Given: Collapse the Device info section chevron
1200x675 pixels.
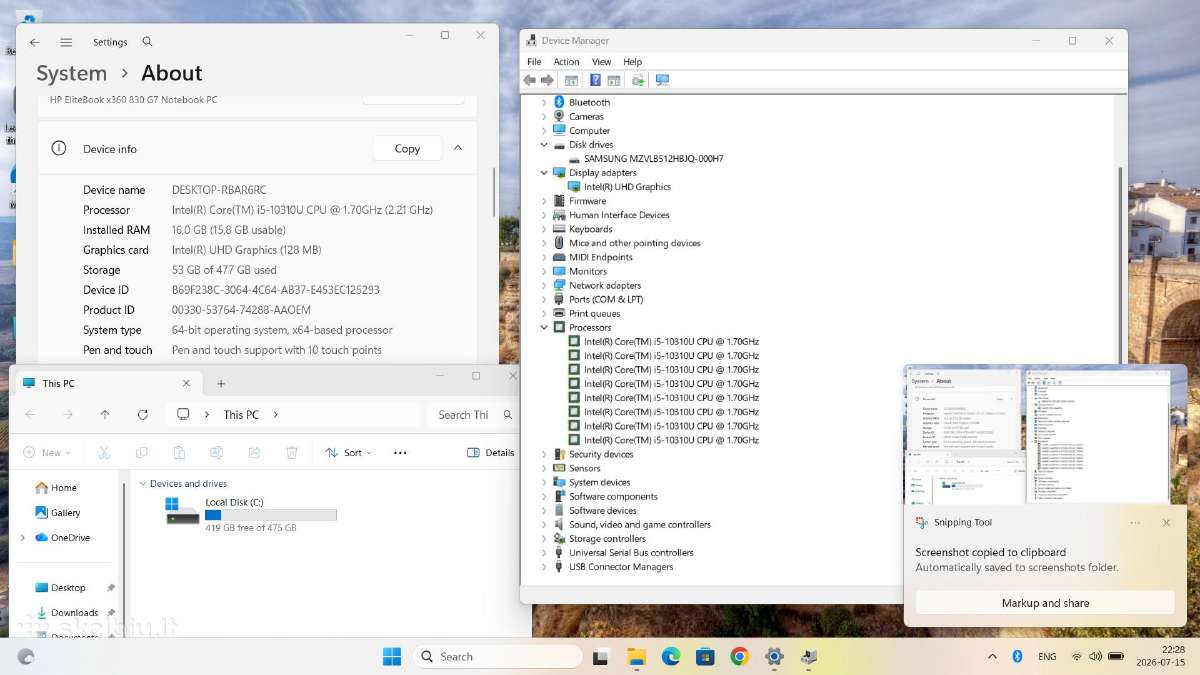Looking at the screenshot, I should click(458, 148).
